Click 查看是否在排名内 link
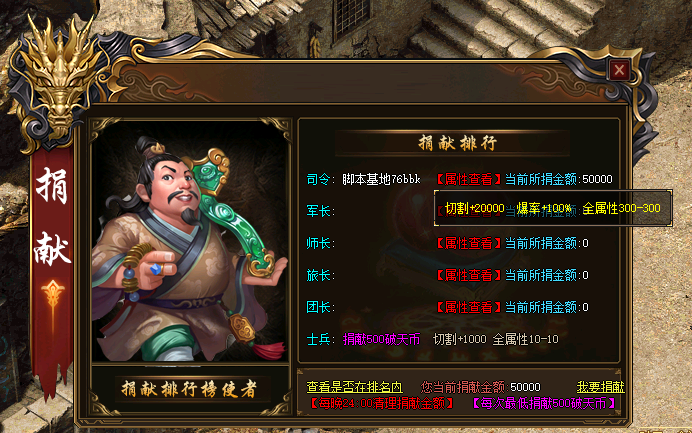Screen dimensions: 692x433 coord(354,387)
